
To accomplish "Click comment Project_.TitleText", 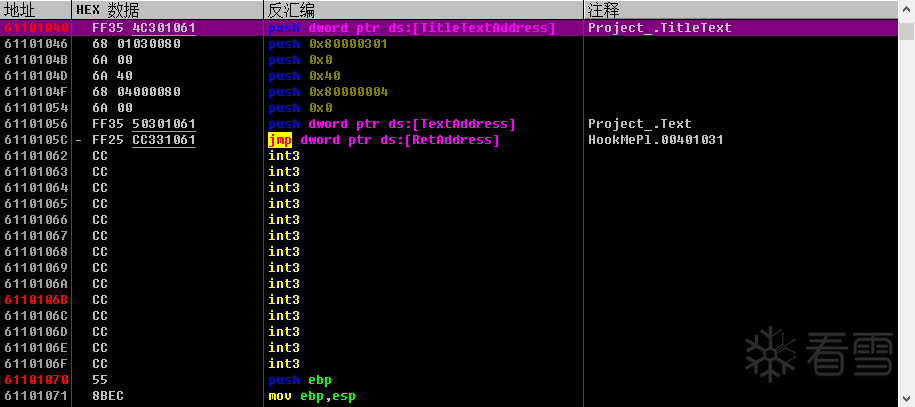I will [x=660, y=28].
